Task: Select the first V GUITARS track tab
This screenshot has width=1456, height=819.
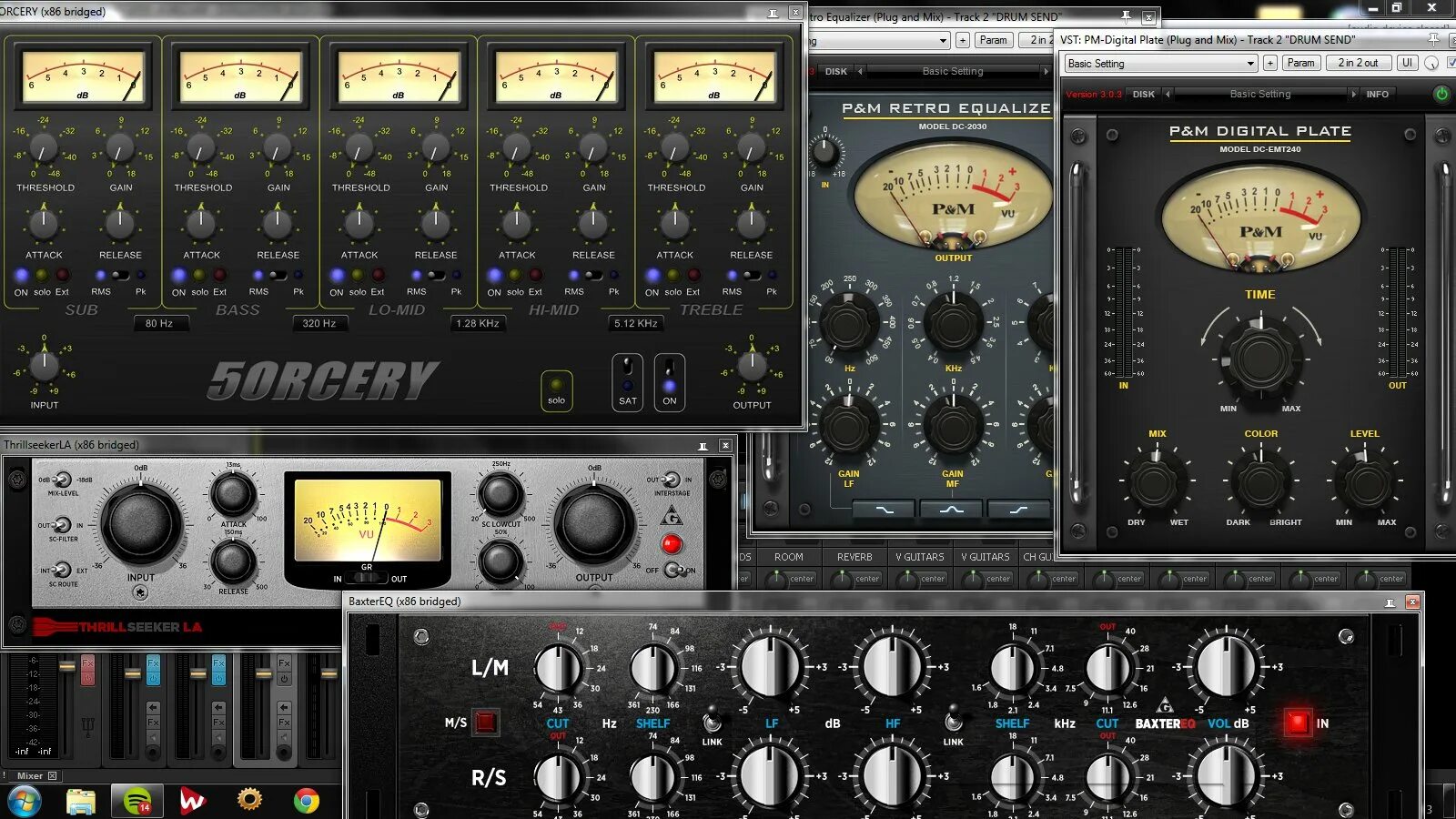Action: 920,557
